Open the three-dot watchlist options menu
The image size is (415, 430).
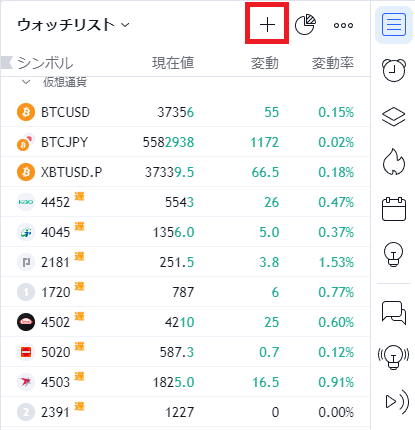(x=343, y=25)
